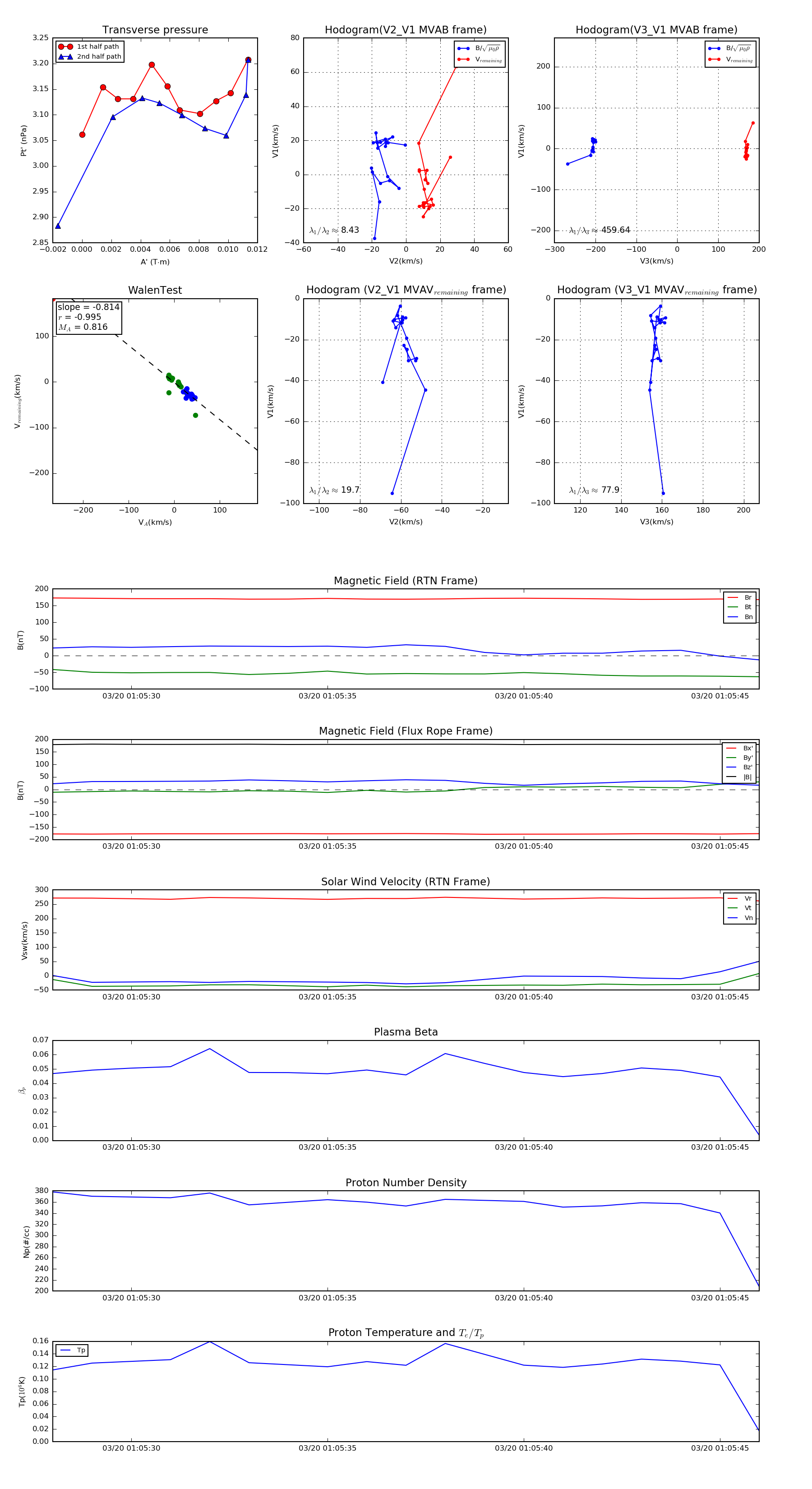
Task: Select the eigenvalue ratio '8.43' annotation
Action: pos(334,230)
